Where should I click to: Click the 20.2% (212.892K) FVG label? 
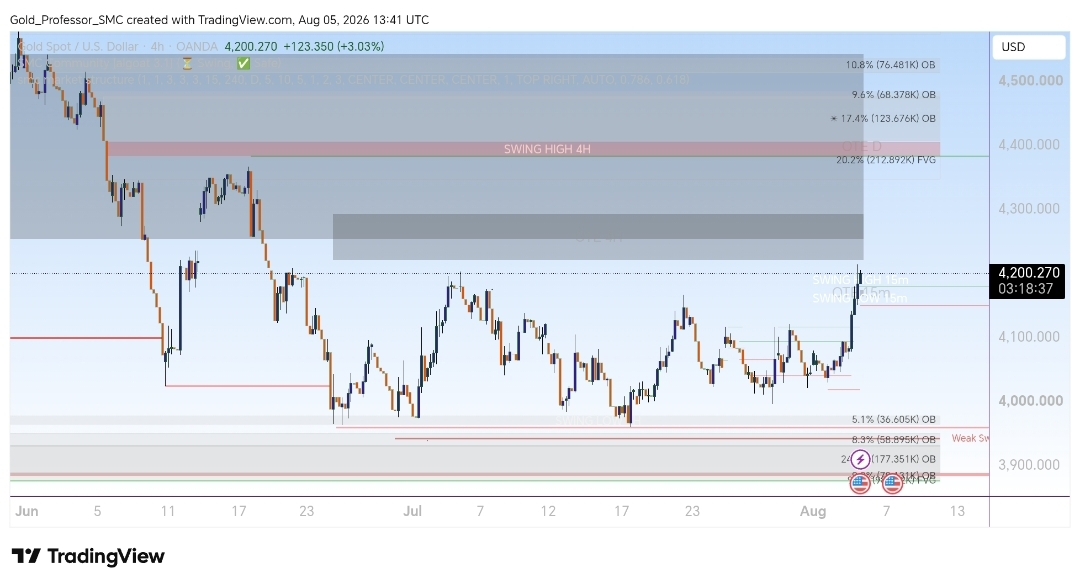pyautogui.click(x=886, y=160)
